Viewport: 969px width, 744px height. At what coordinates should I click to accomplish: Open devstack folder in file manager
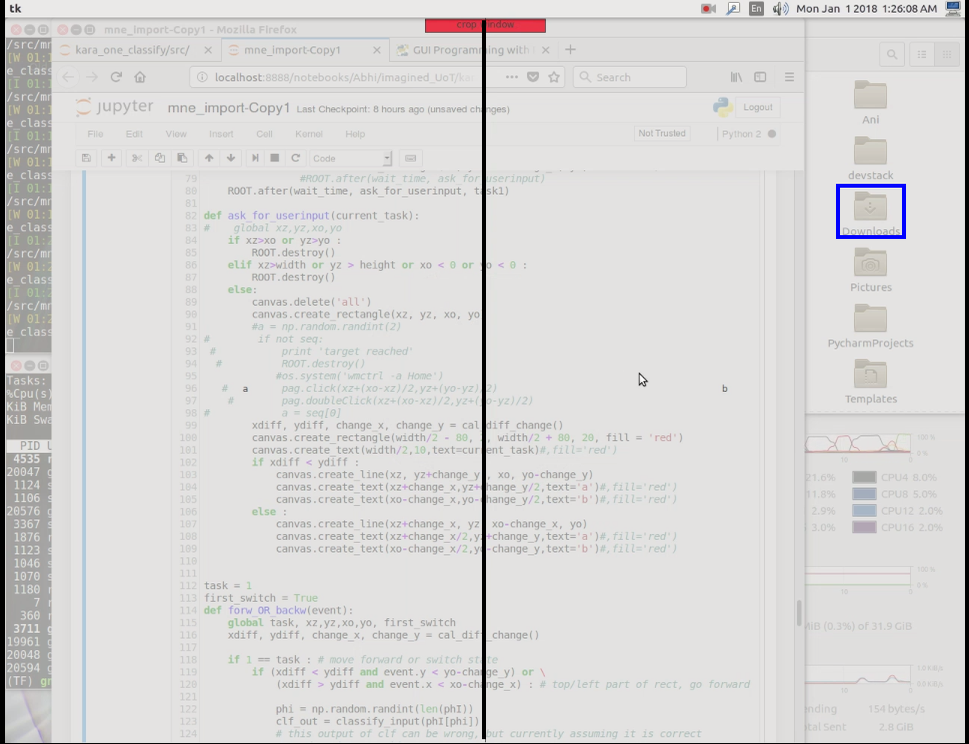870,158
